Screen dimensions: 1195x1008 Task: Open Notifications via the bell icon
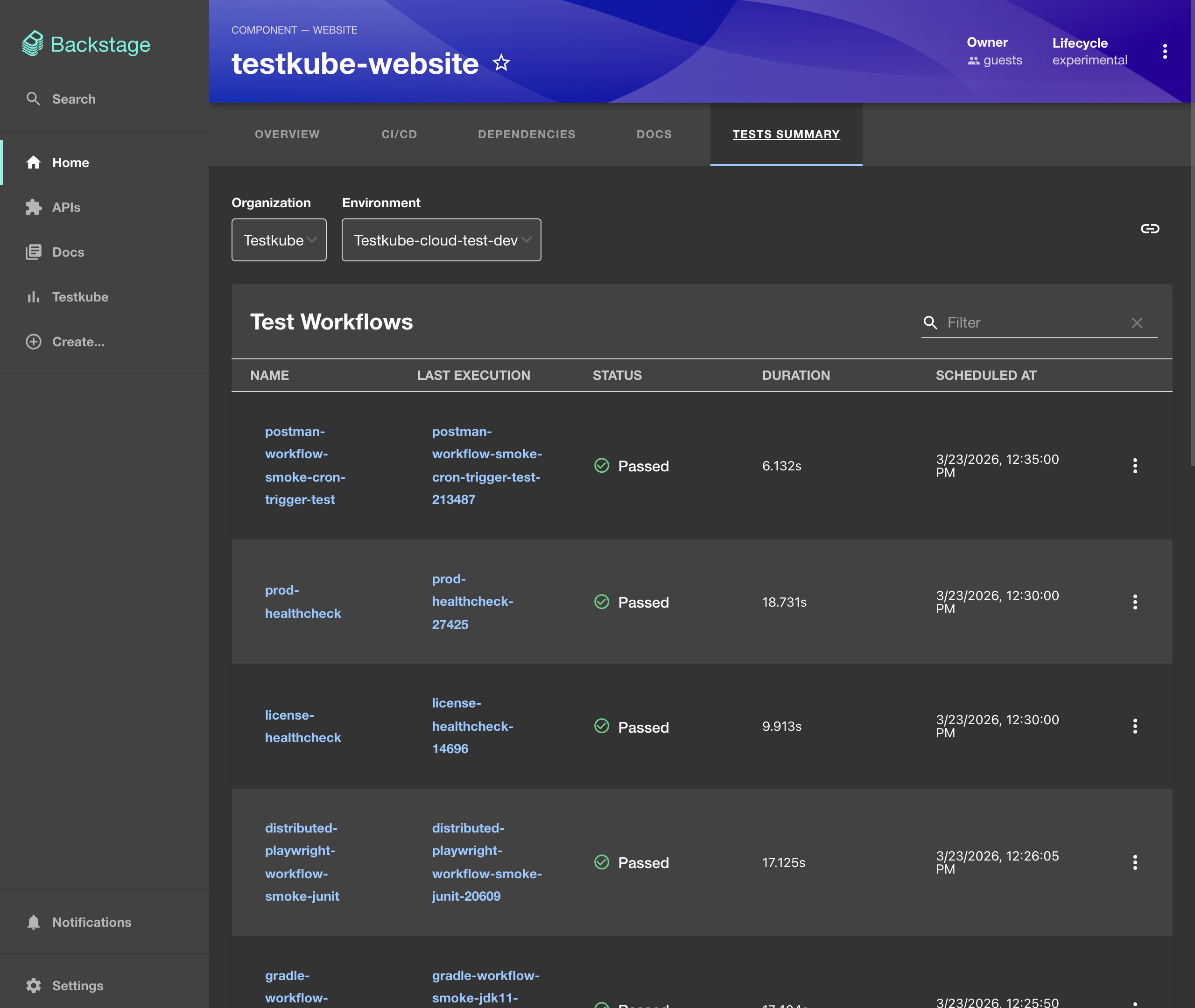click(x=34, y=922)
